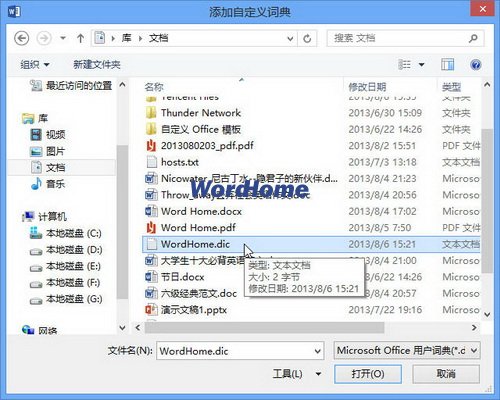This screenshot has height=400, width=500.
Task: Click the search documents field
Action: (405, 38)
